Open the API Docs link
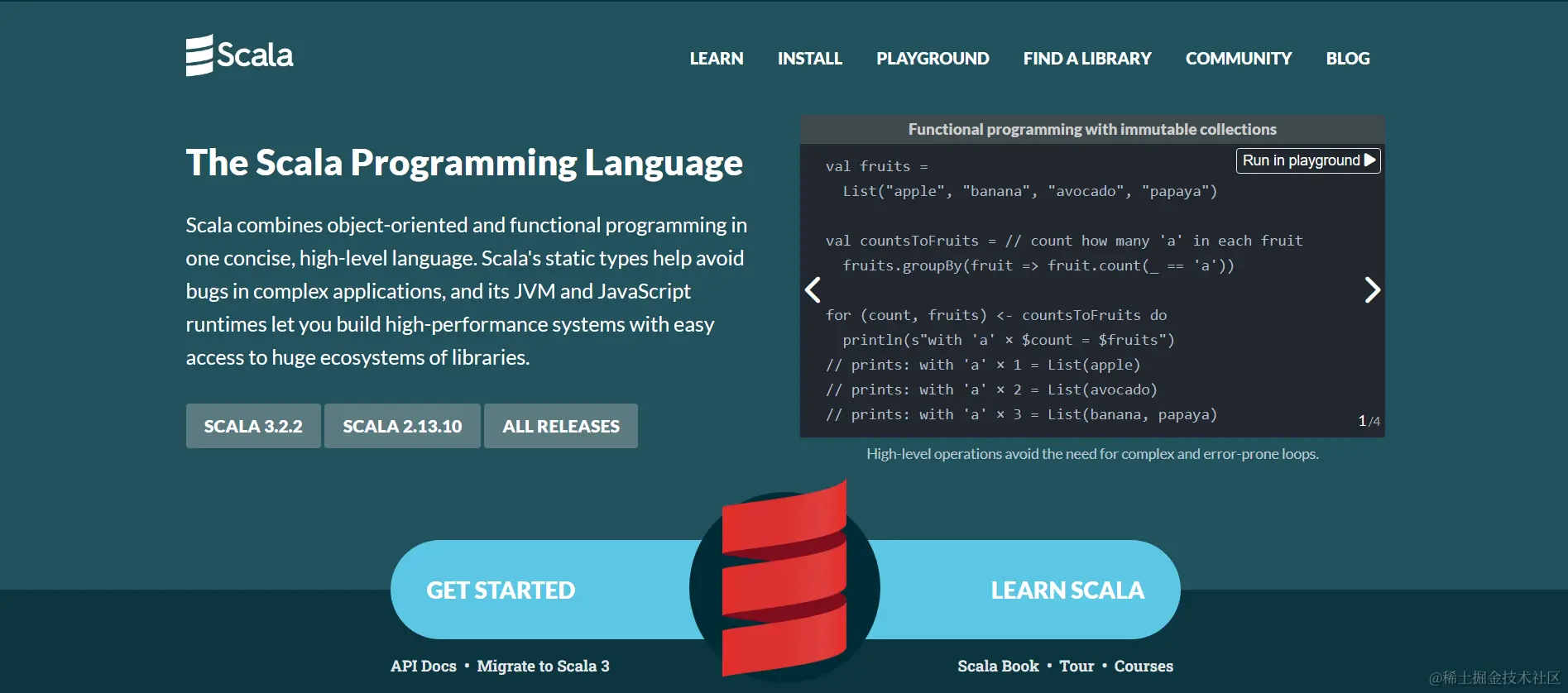The height and width of the screenshot is (693, 1568). 424,667
